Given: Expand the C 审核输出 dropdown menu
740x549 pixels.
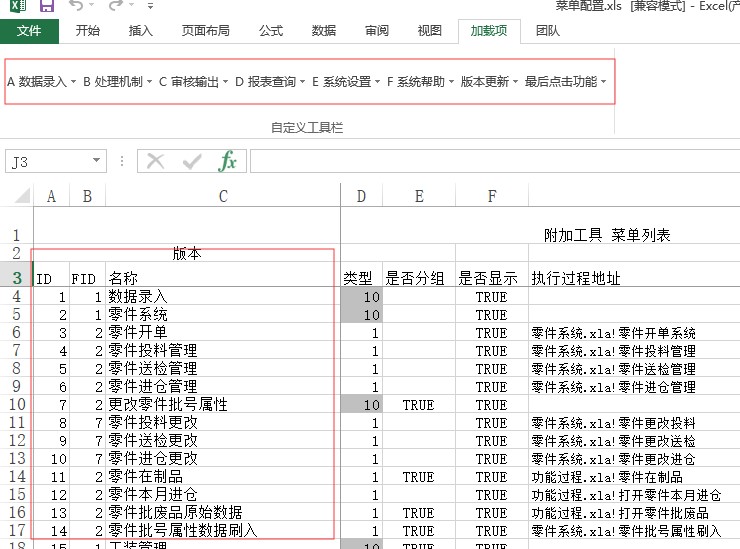Looking at the screenshot, I should tap(193, 82).
